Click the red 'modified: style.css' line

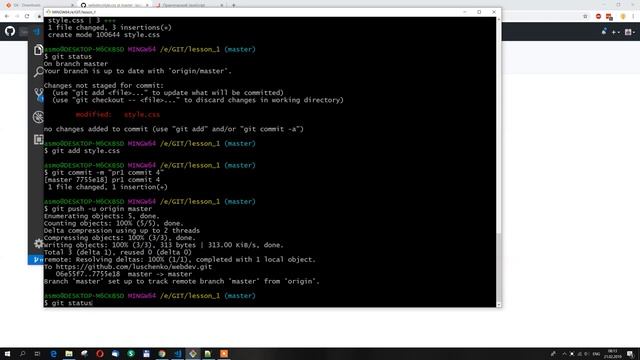point(118,115)
